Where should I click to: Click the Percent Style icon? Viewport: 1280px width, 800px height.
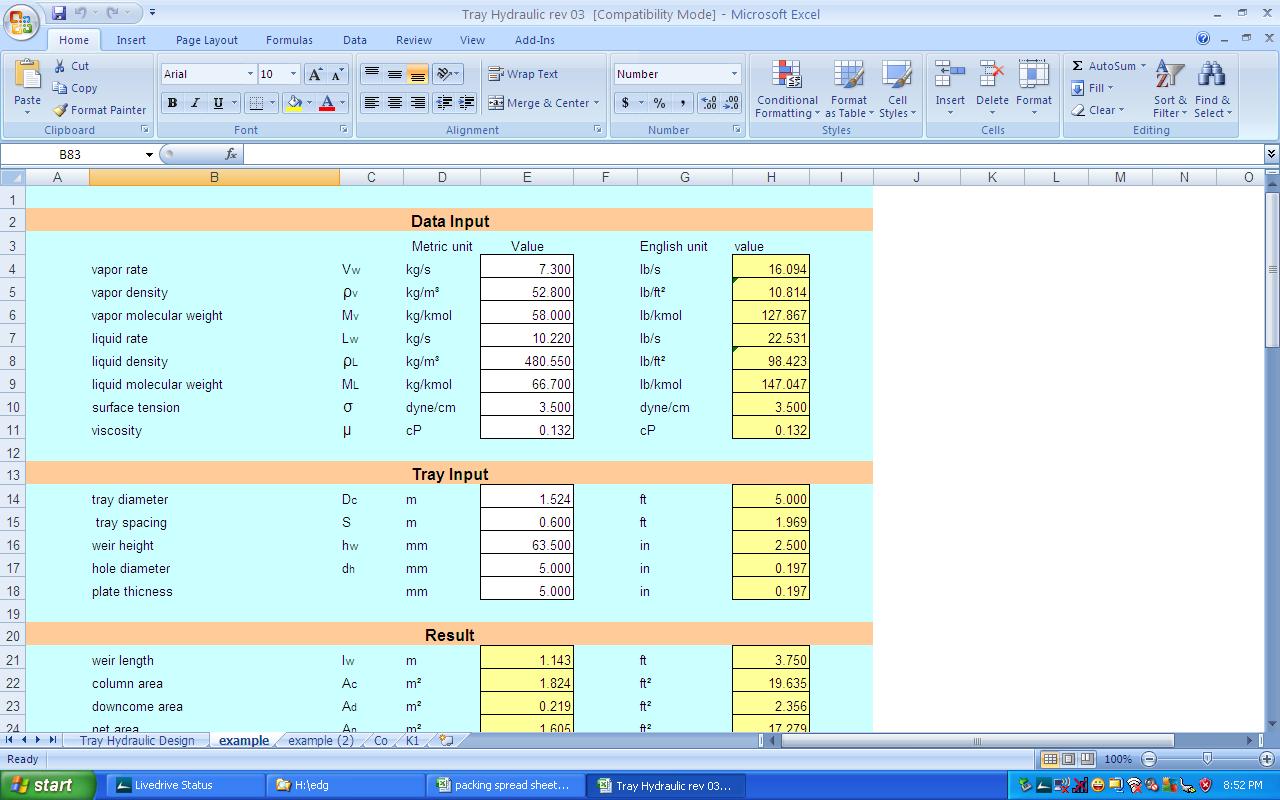point(659,103)
